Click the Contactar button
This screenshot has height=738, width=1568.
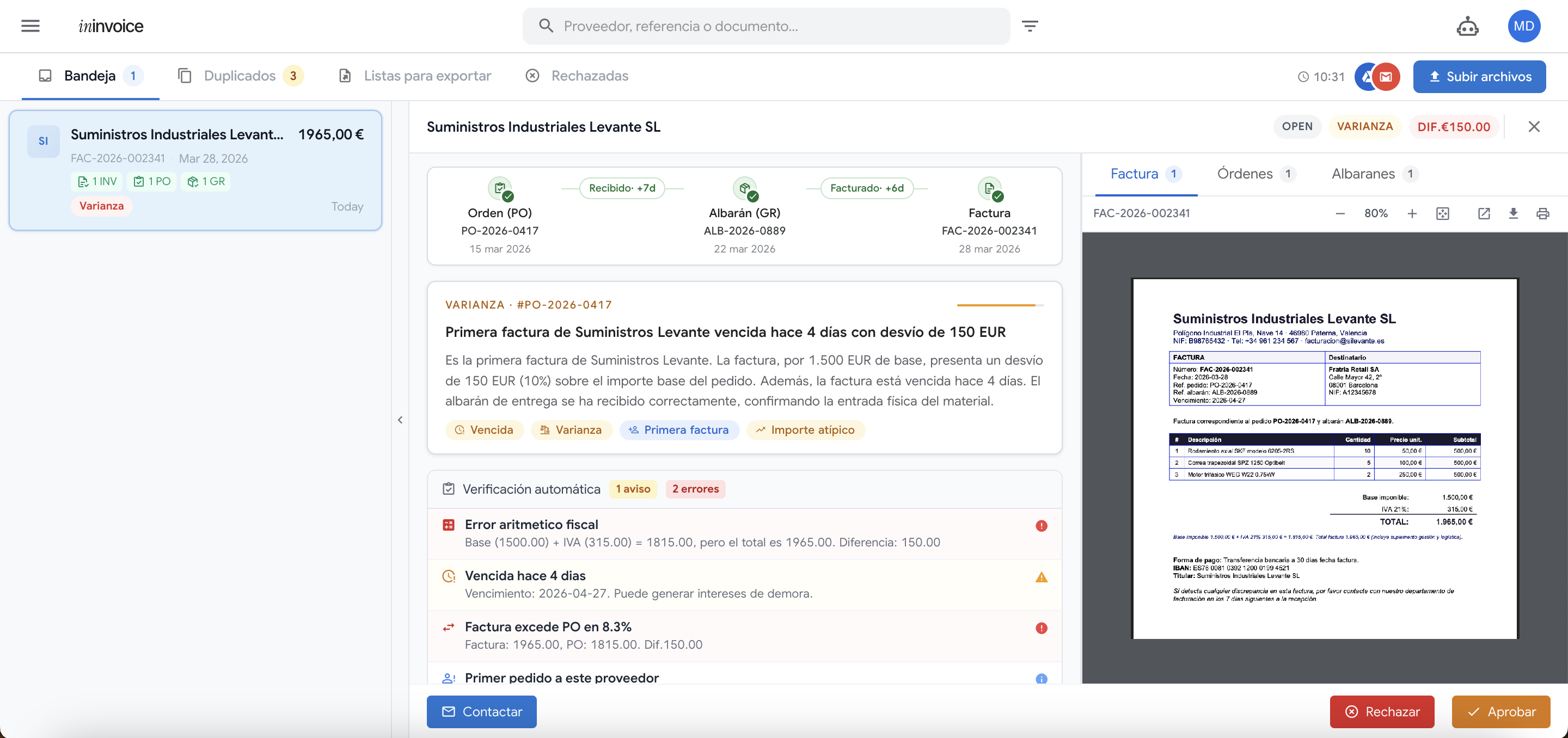481,712
